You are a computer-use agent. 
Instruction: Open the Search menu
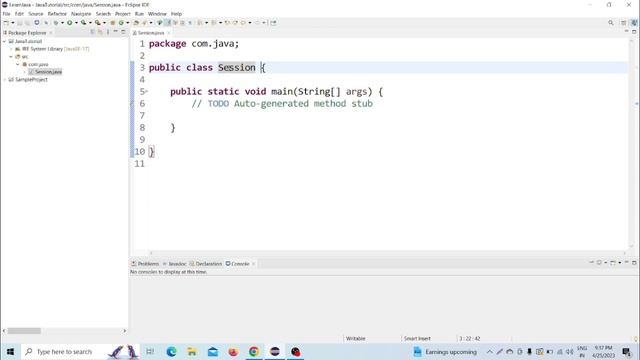pyautogui.click(x=103, y=14)
